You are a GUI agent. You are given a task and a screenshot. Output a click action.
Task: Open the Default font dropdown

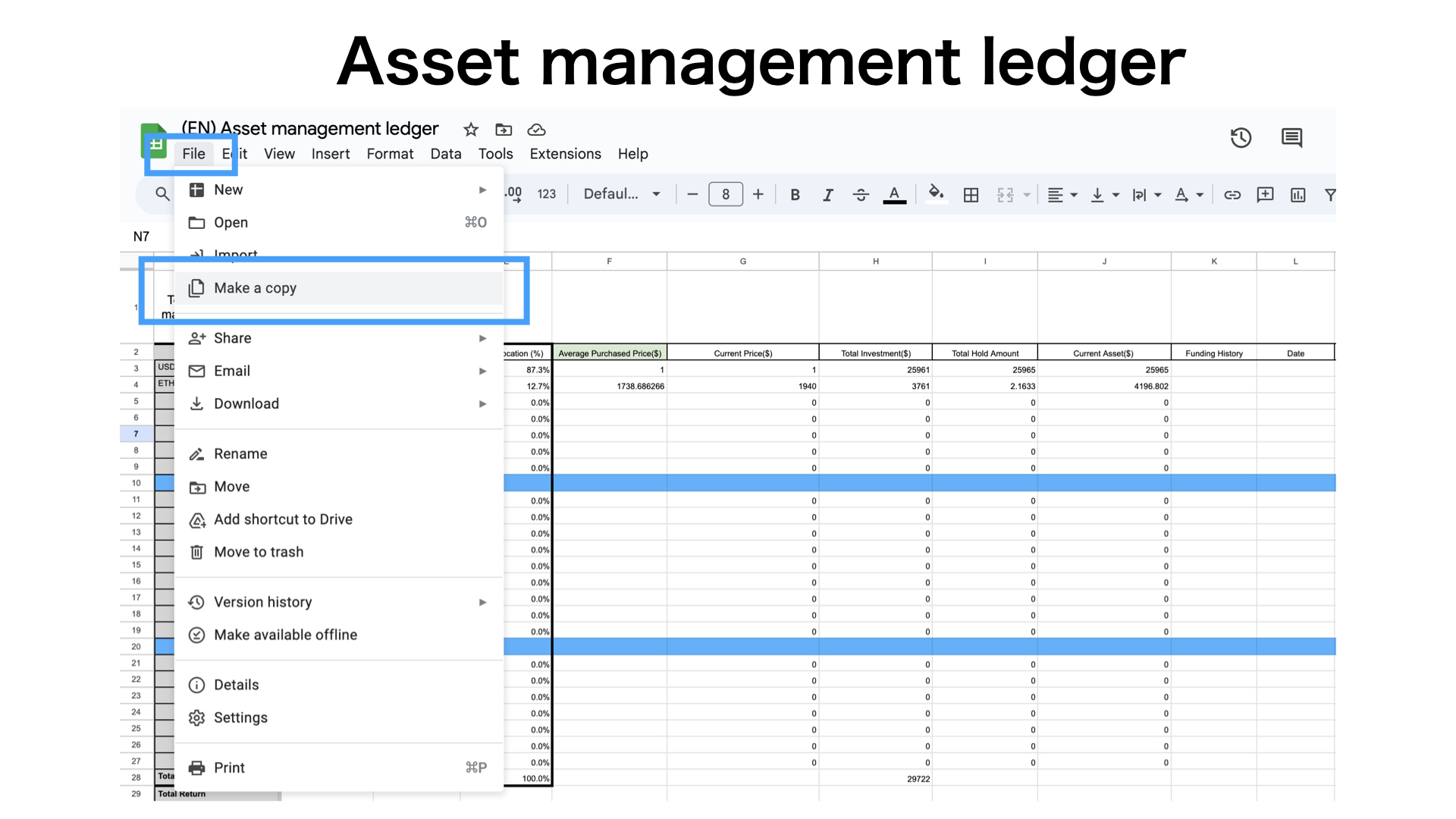622,194
